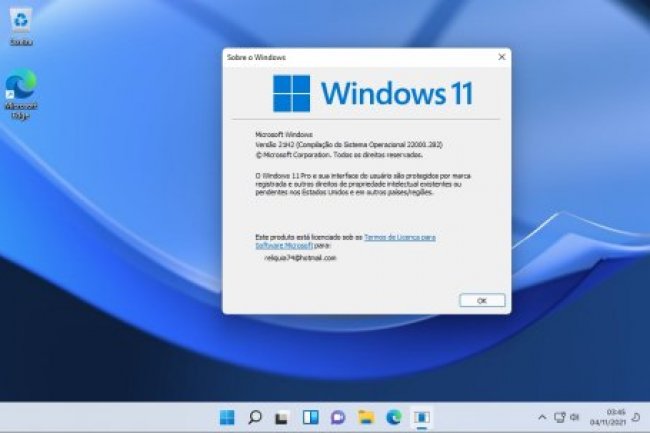Open File Explorer from the taskbar

(x=366, y=417)
